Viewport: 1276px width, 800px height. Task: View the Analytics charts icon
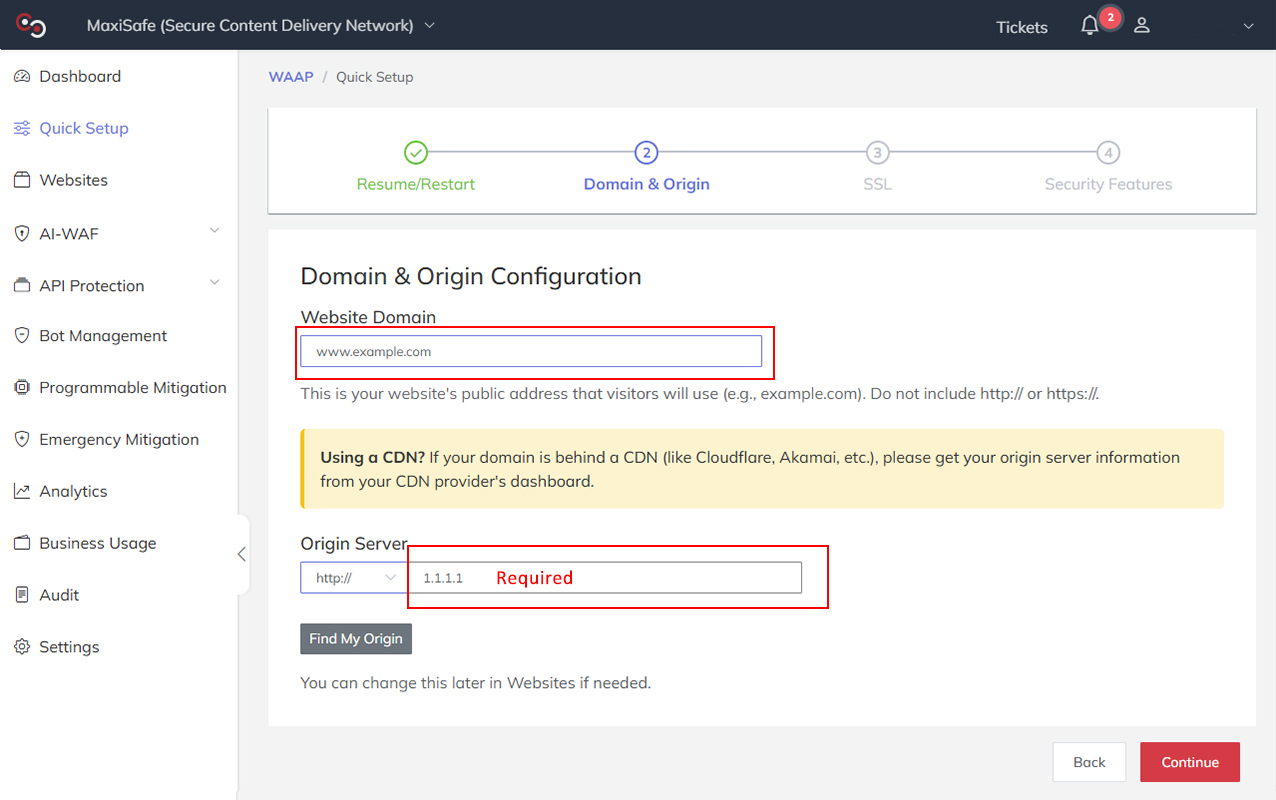[22, 491]
